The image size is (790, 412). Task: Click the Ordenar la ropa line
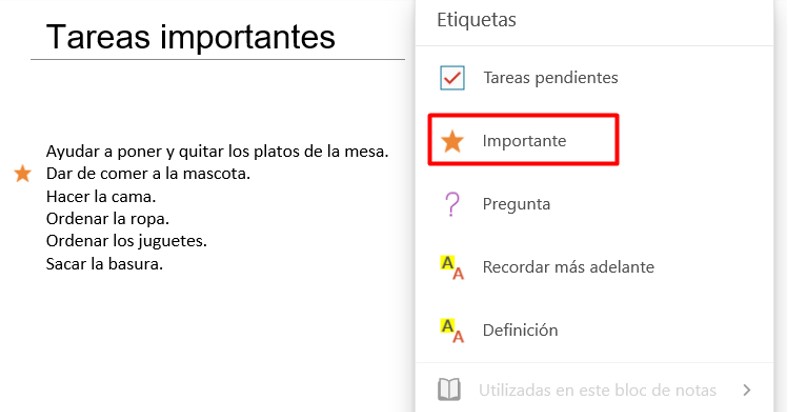click(x=107, y=219)
